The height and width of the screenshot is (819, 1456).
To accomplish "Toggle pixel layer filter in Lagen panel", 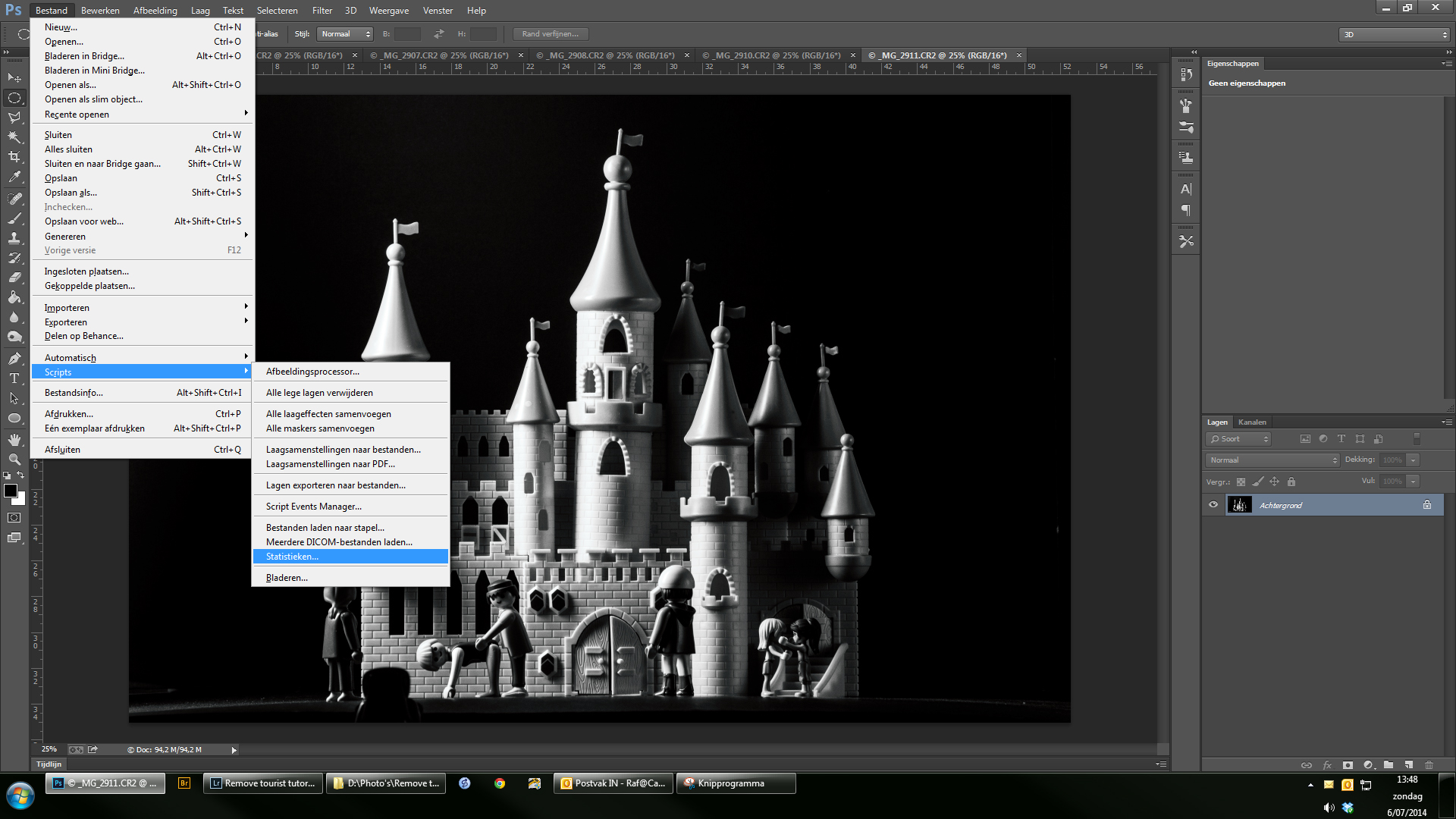I will [x=1305, y=439].
